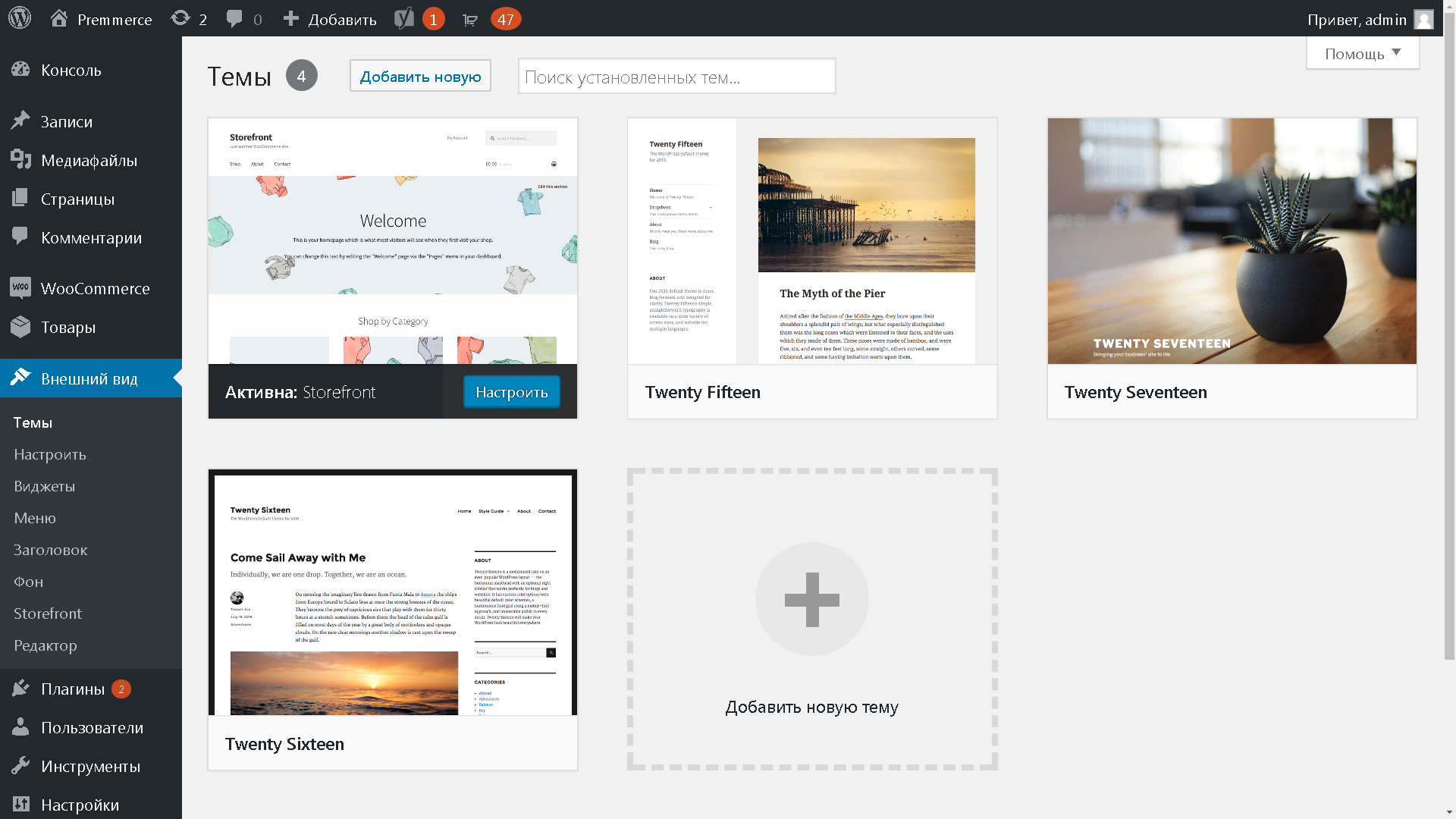Click the Twenty Sixteen theme name
This screenshot has height=819, width=1456.
click(x=284, y=744)
